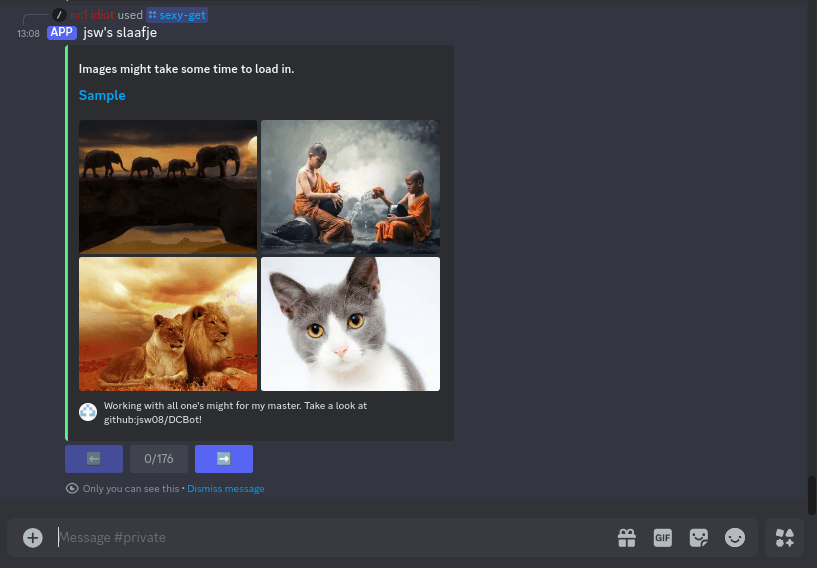Open the elephants sunset thumbnail
This screenshot has height=568, width=817.
(x=168, y=186)
